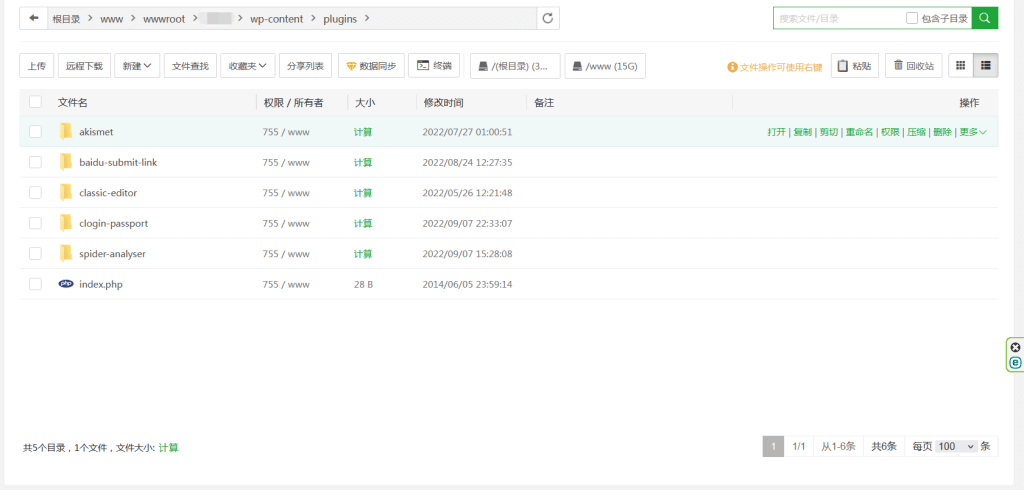Screen dimensions: 1024x490
Task: Click page 1 in pagination
Action: (x=773, y=446)
